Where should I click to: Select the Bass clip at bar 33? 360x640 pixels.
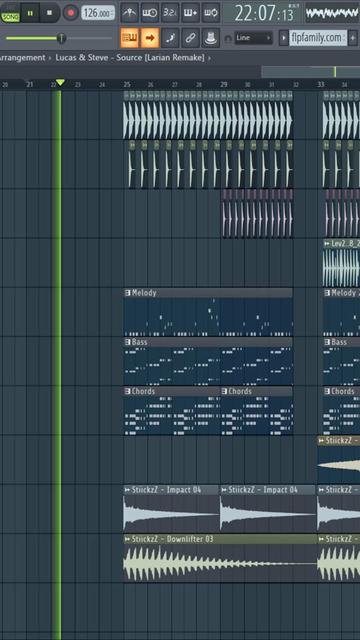click(x=342, y=361)
